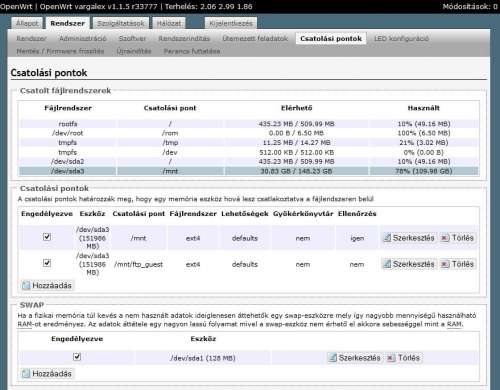
Task: Click edit icon in swap row
Action: 333,358
